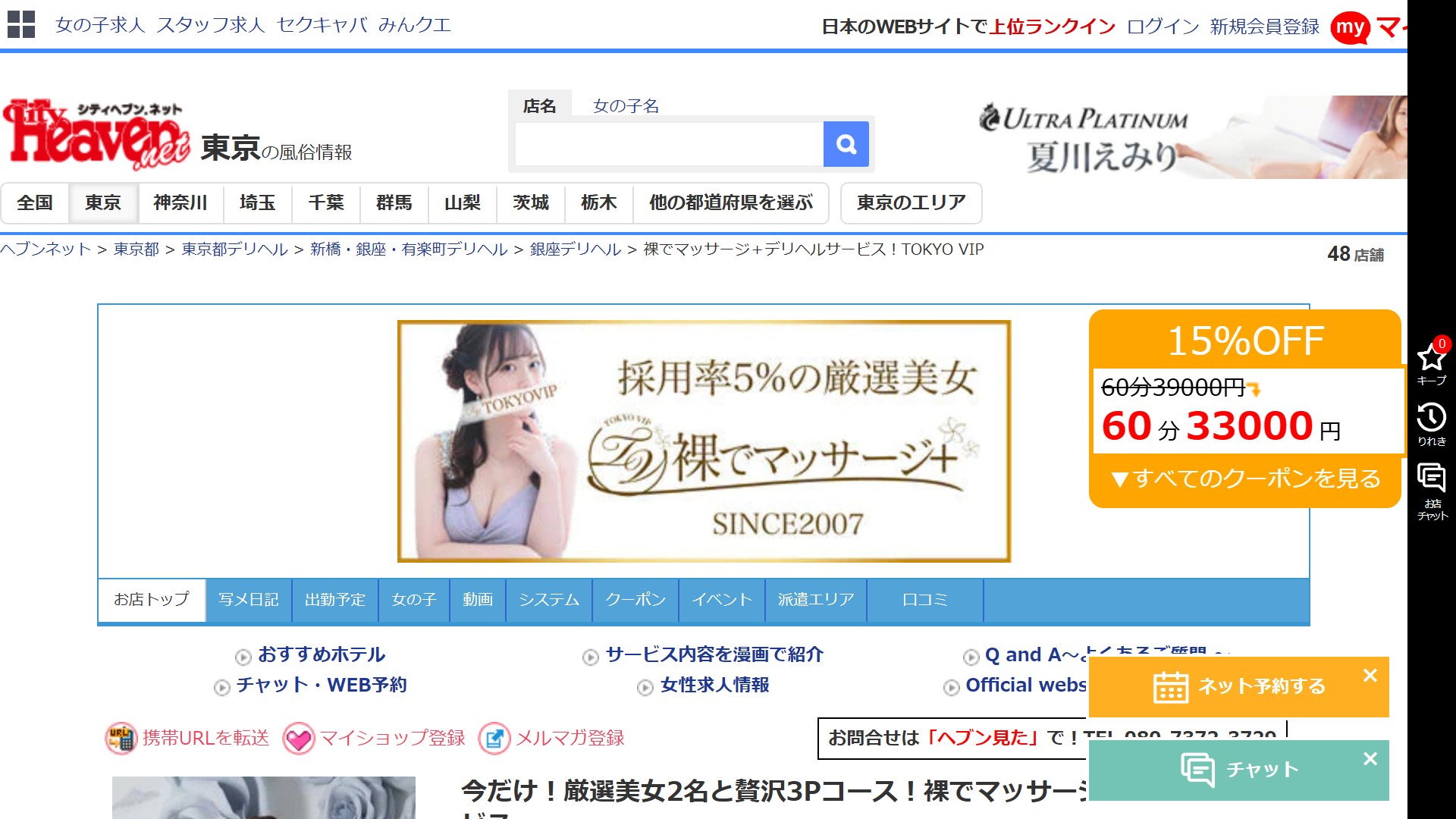This screenshot has width=1456, height=819.
Task: Choose 神奈川 in the region bar
Action: pos(180,203)
